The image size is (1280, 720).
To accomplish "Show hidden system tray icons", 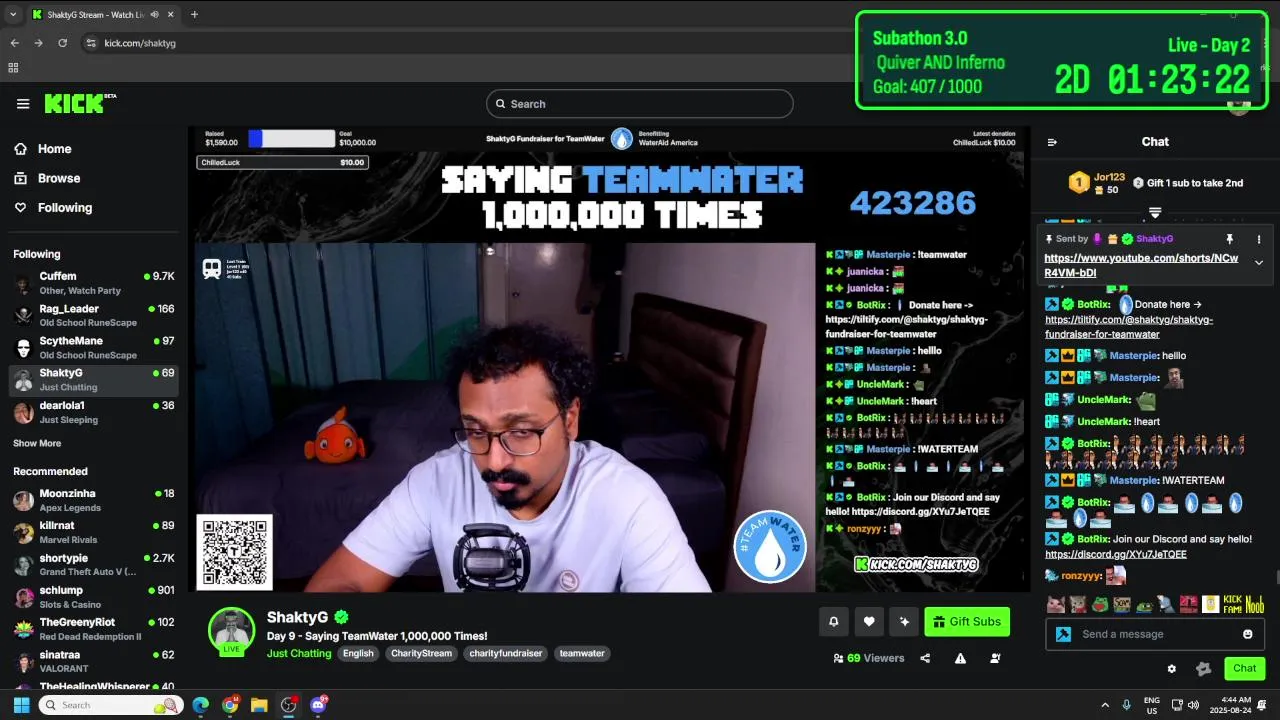I will click(1105, 705).
